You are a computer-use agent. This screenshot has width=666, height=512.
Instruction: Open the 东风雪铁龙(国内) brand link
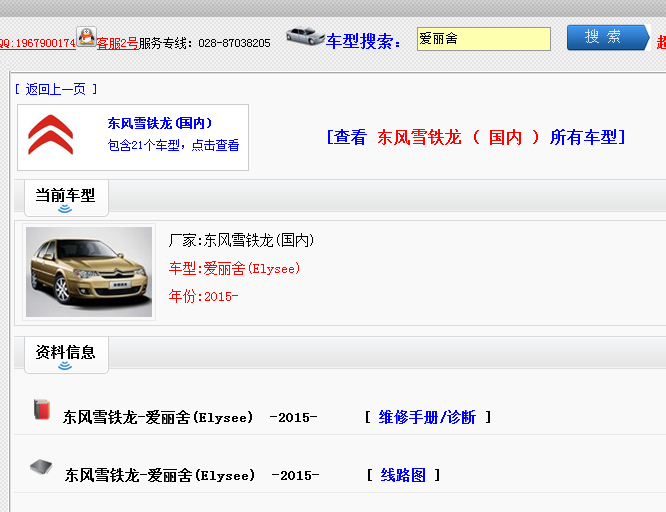(159, 123)
